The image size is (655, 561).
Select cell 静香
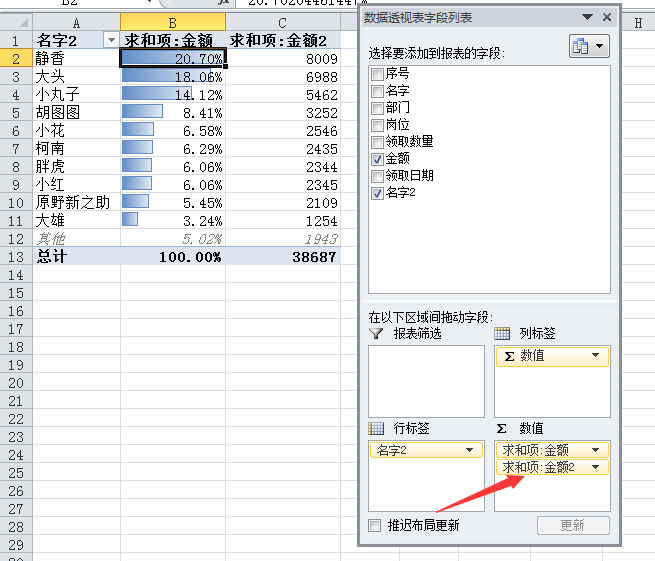pos(76,58)
